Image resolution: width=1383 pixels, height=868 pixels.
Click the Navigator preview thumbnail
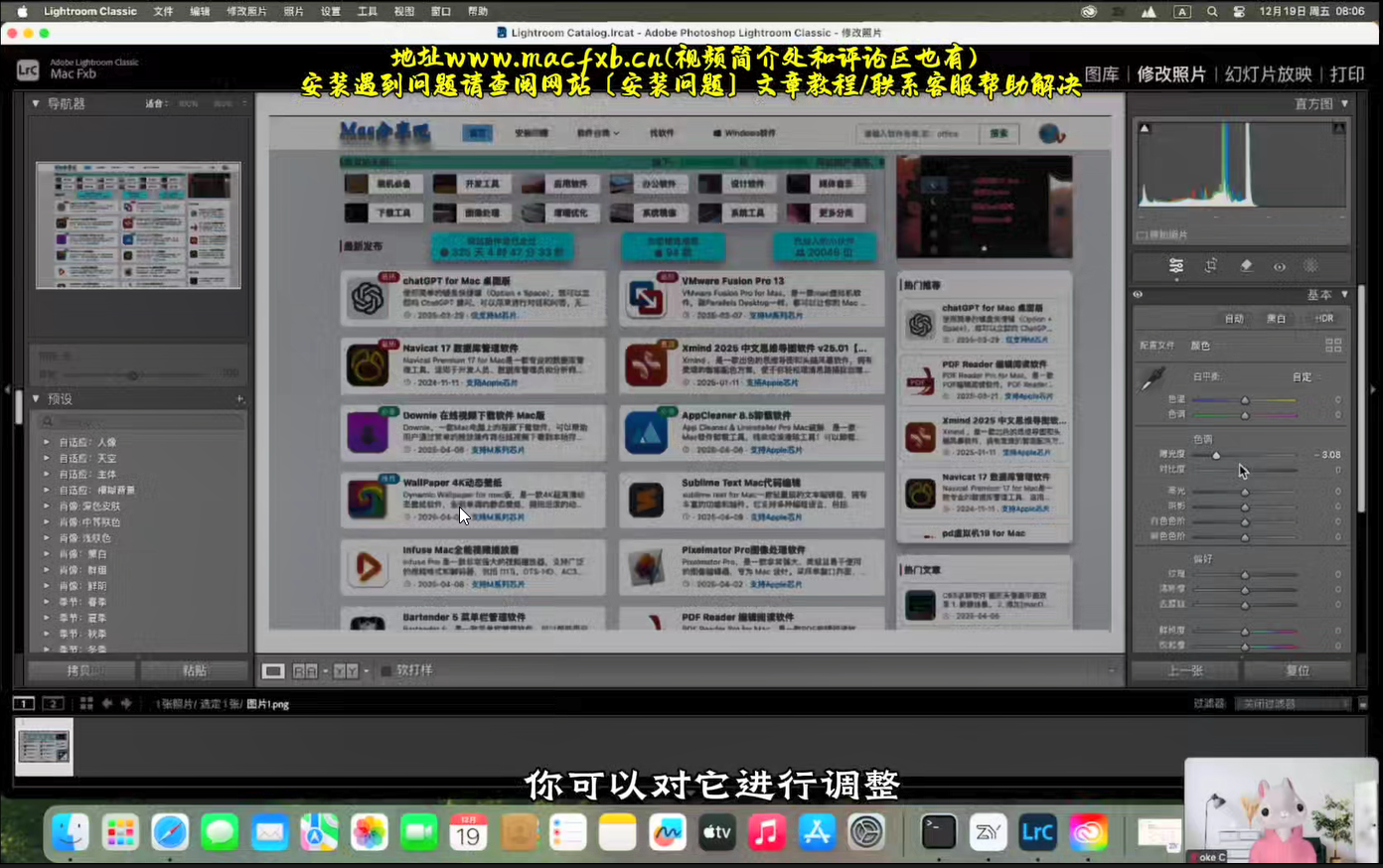[x=138, y=225]
